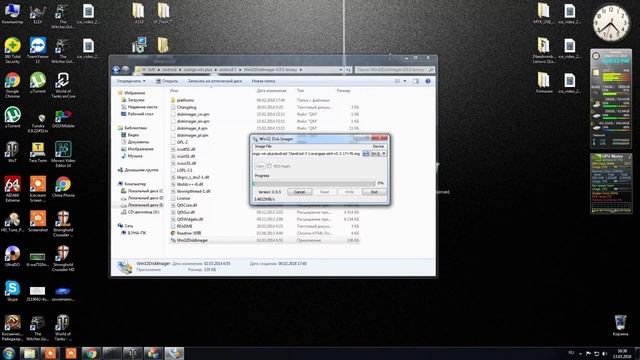Open the China Phone Chrome shortcut

(x=63, y=187)
